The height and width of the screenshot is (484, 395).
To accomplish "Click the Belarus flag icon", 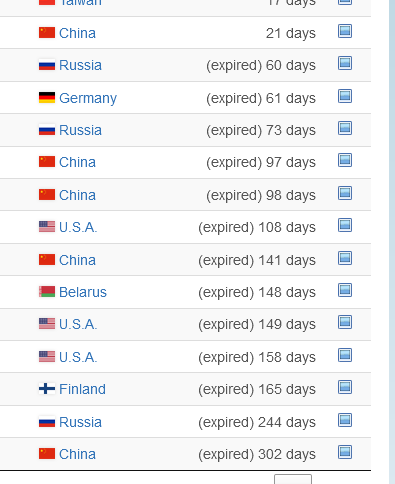I will click(x=47, y=292).
